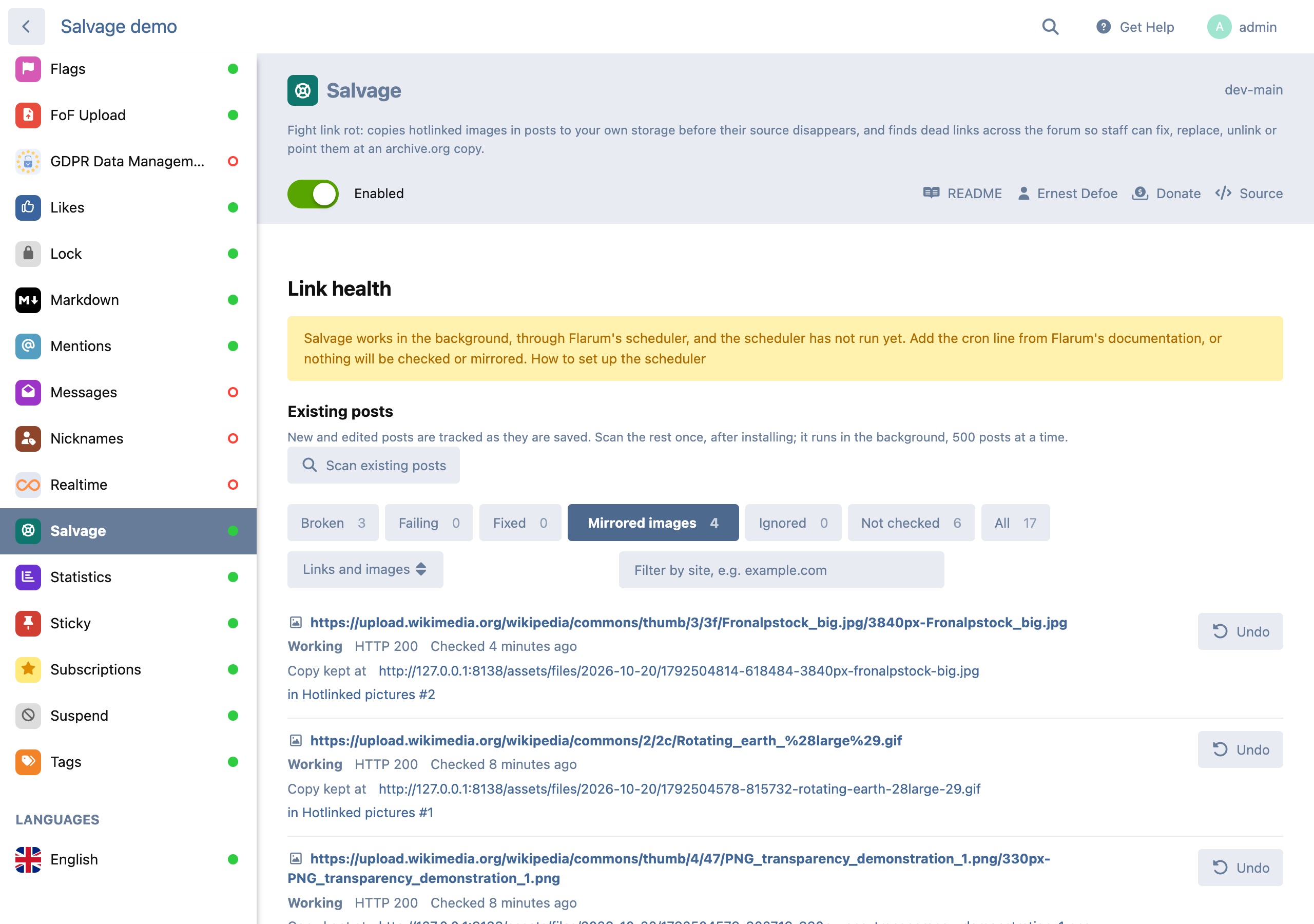Select English language entry in sidebar
Viewport: 1314px width, 924px height.
[127, 859]
